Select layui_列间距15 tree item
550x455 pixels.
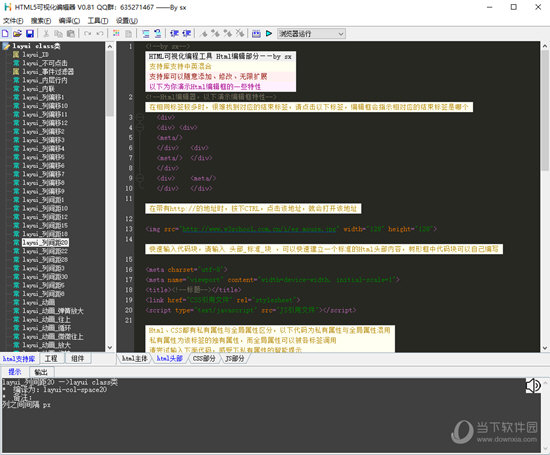tap(45, 226)
